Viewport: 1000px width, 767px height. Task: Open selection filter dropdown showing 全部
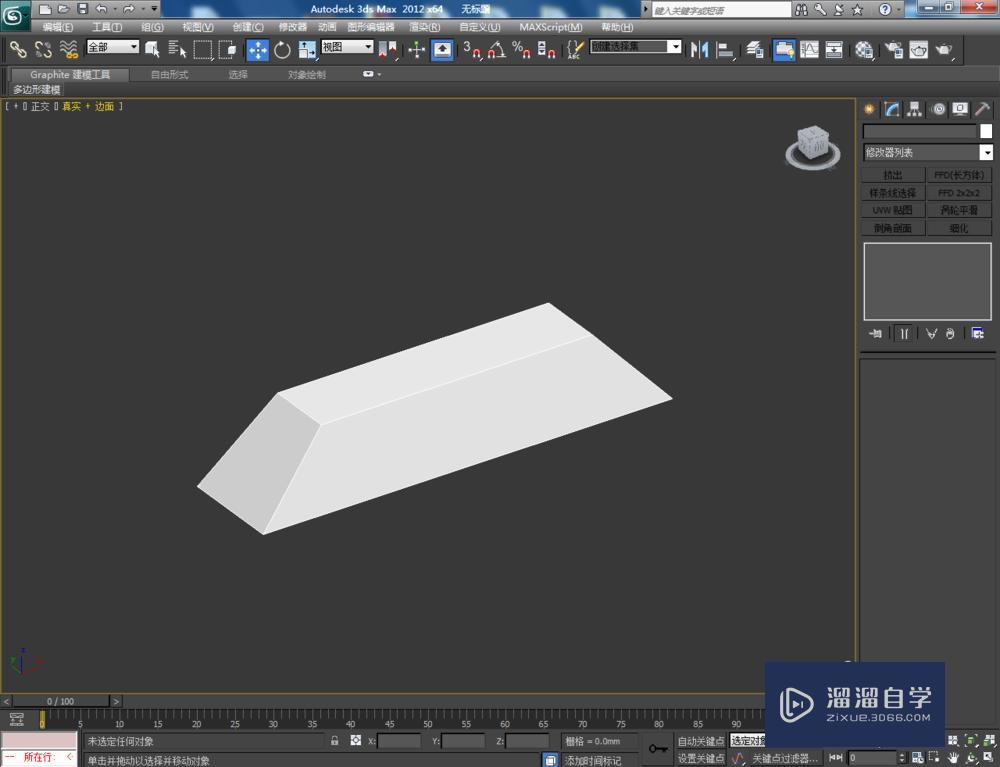point(112,47)
